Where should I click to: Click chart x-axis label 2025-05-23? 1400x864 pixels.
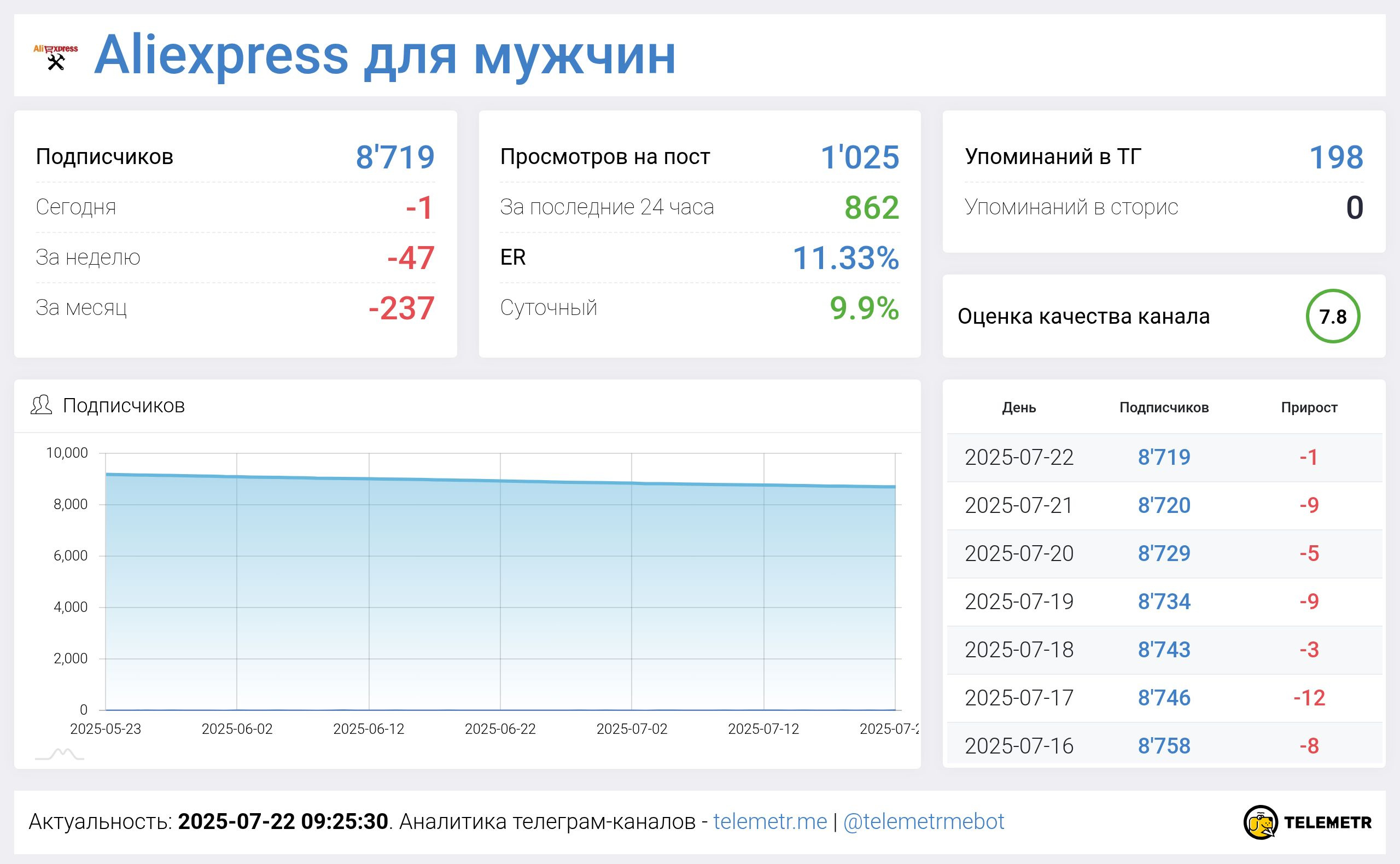(x=106, y=728)
